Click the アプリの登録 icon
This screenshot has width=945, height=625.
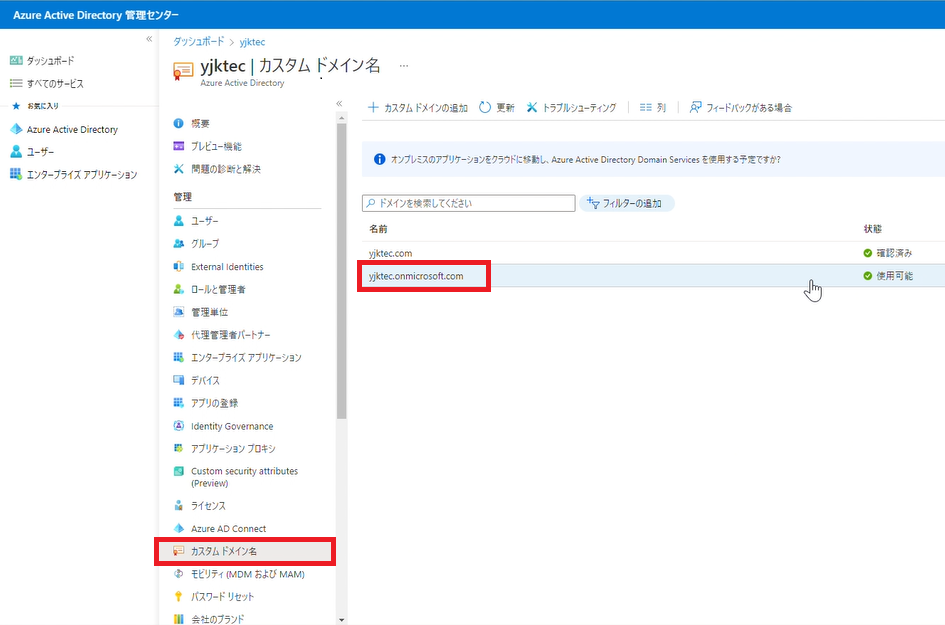[178, 403]
